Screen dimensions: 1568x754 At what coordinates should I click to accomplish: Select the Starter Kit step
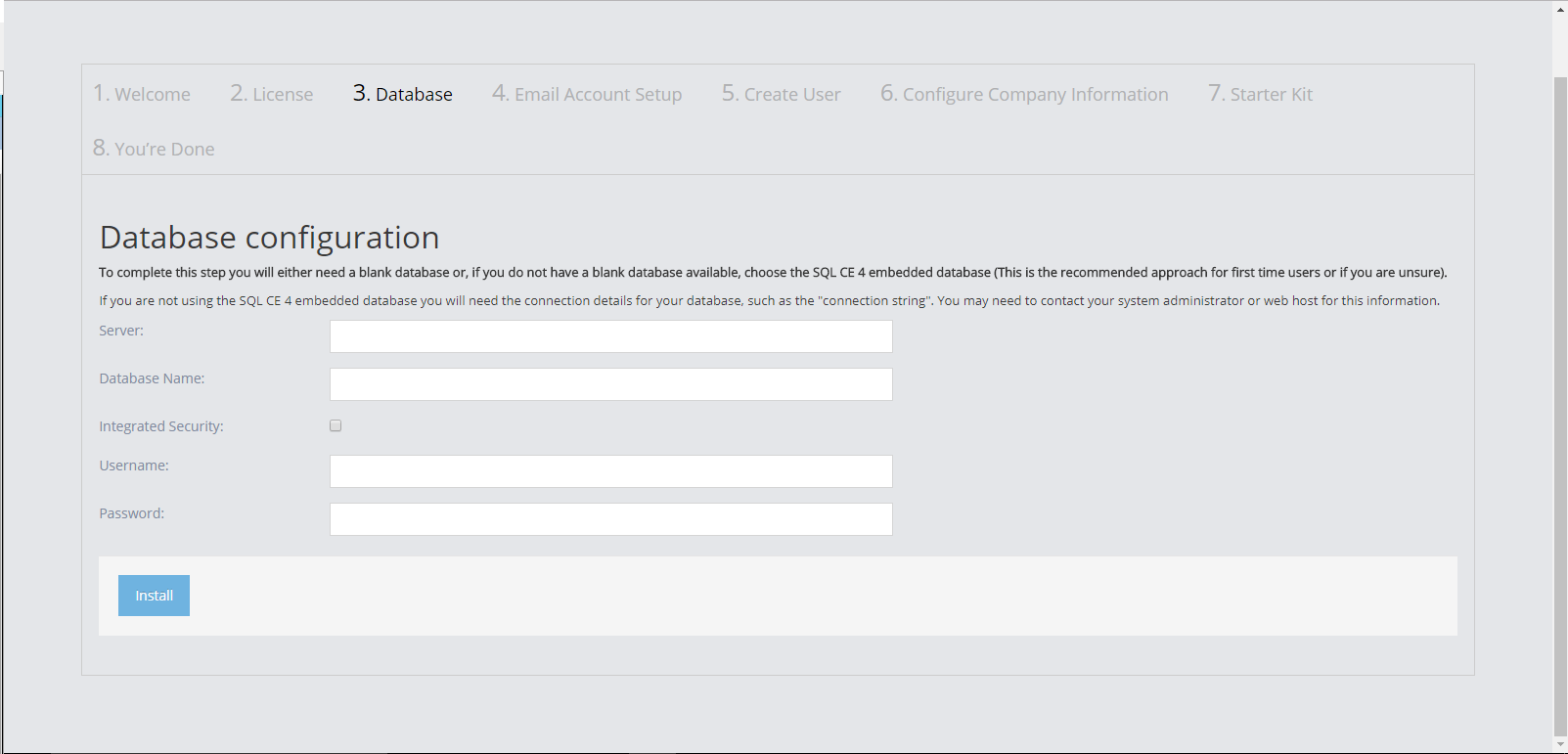(1260, 94)
